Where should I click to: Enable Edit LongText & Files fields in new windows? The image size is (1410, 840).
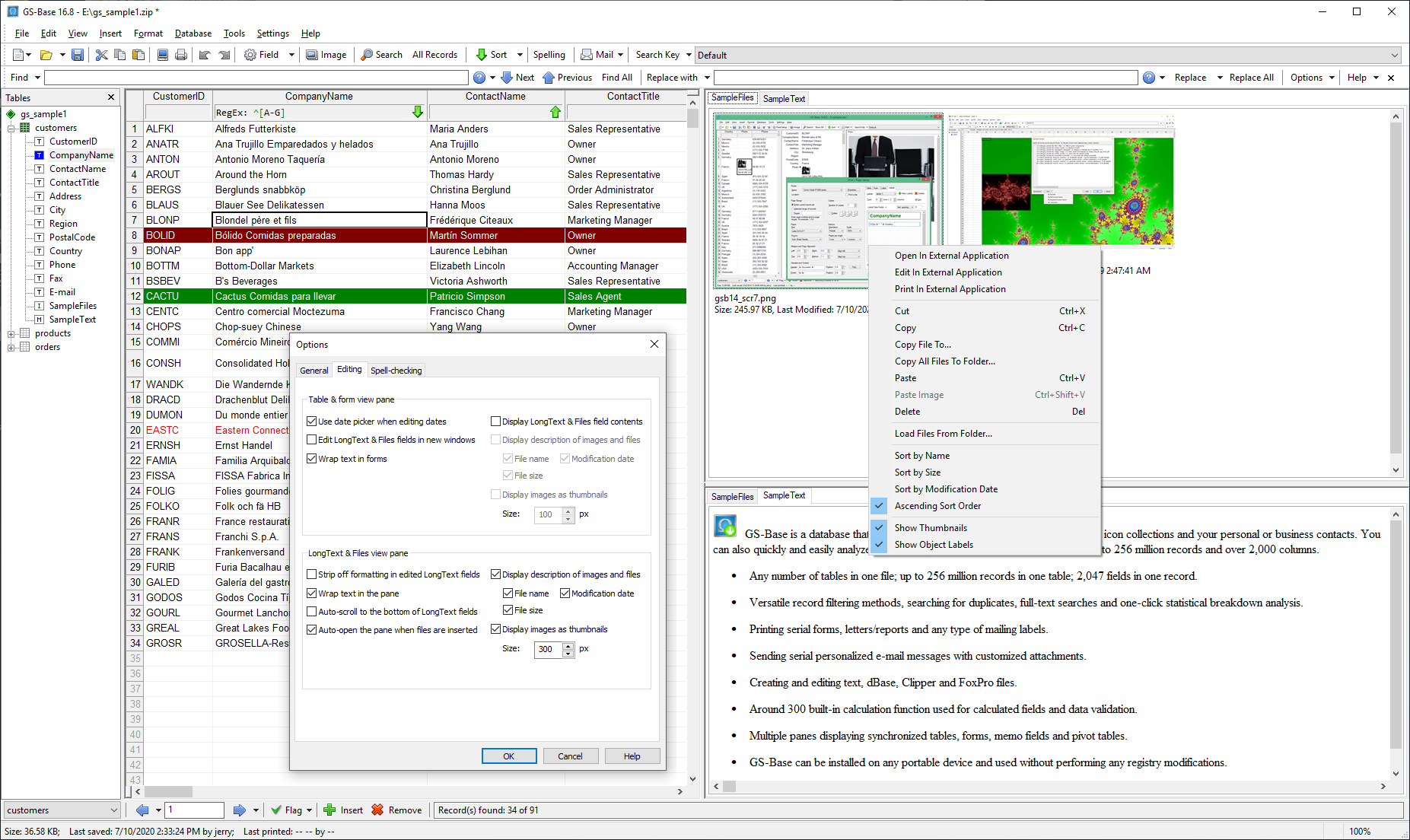(x=312, y=440)
